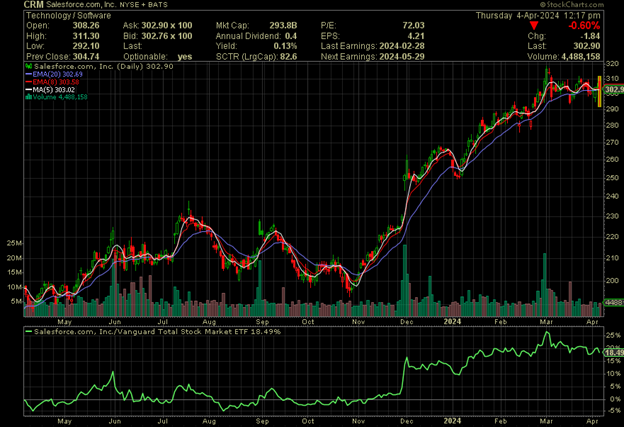Click the EPS value 4.21
Viewport: 624px width, 427px height.
(416, 36)
